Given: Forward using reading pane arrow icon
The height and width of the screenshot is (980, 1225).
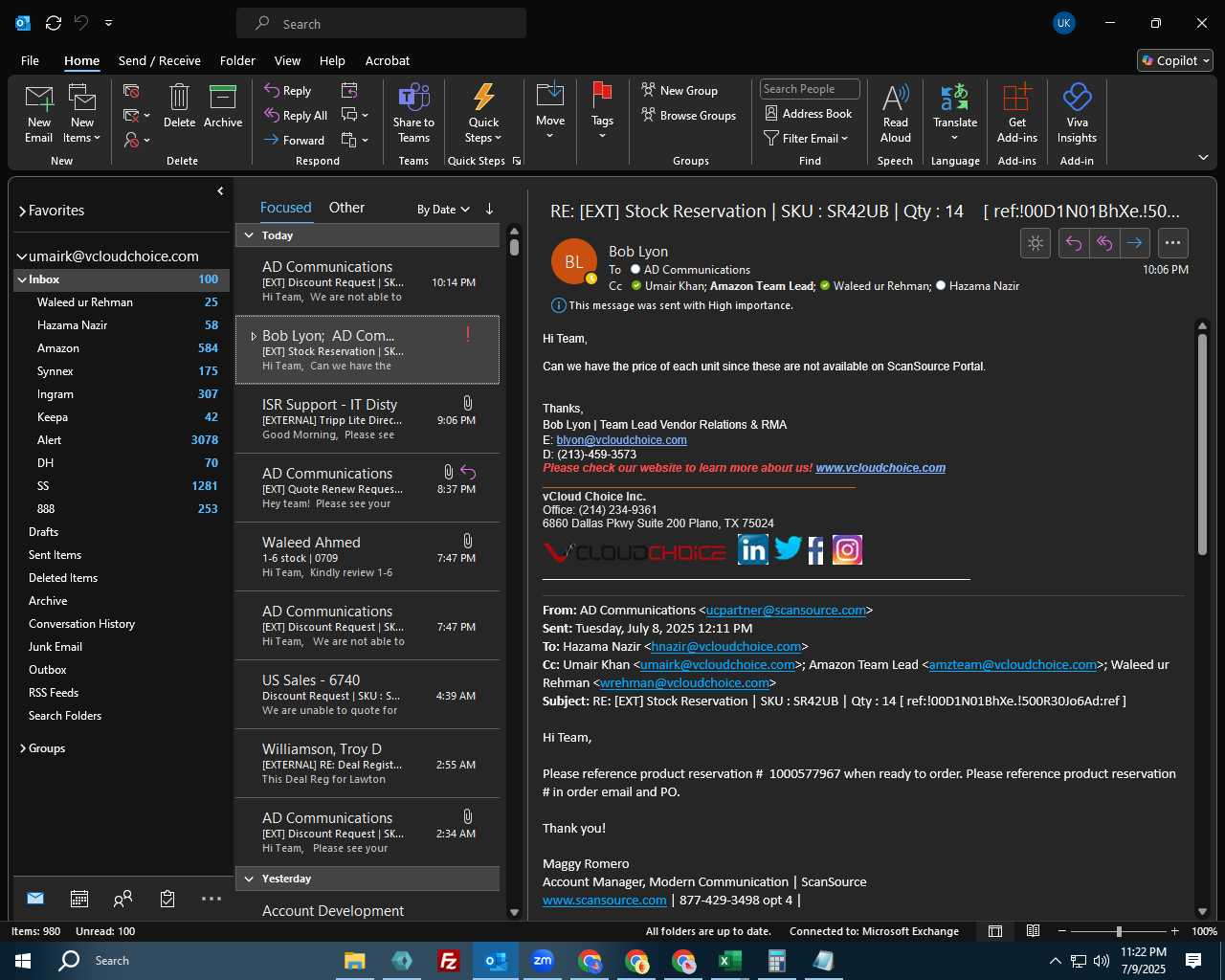Looking at the screenshot, I should click(x=1135, y=243).
